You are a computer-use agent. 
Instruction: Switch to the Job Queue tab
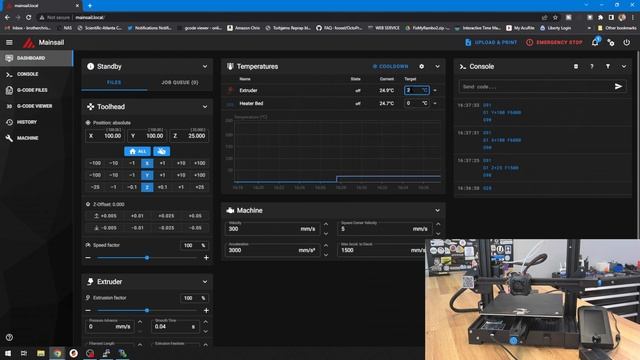[x=180, y=82]
